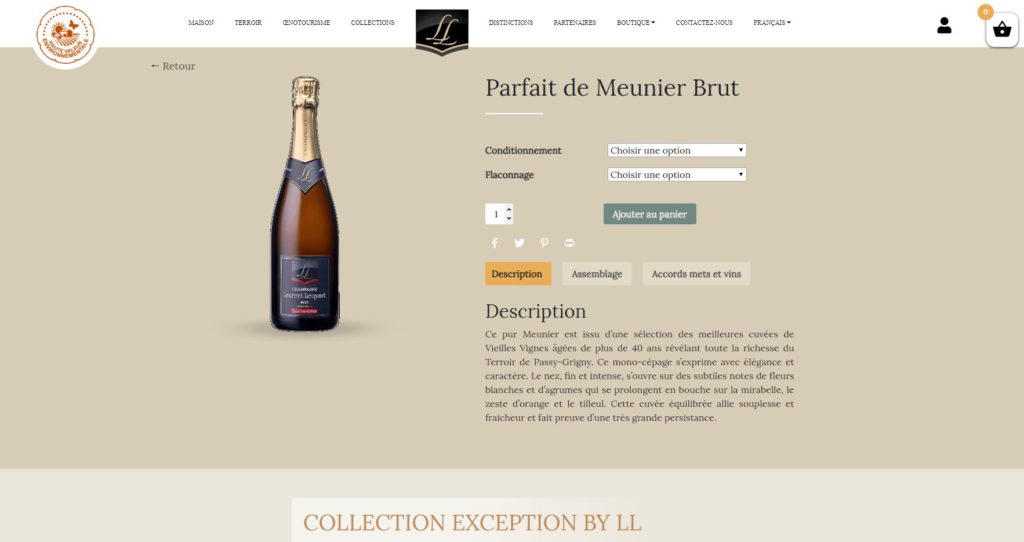Click the champagne bottle product image
The width and height of the screenshot is (1024, 542).
click(x=305, y=204)
